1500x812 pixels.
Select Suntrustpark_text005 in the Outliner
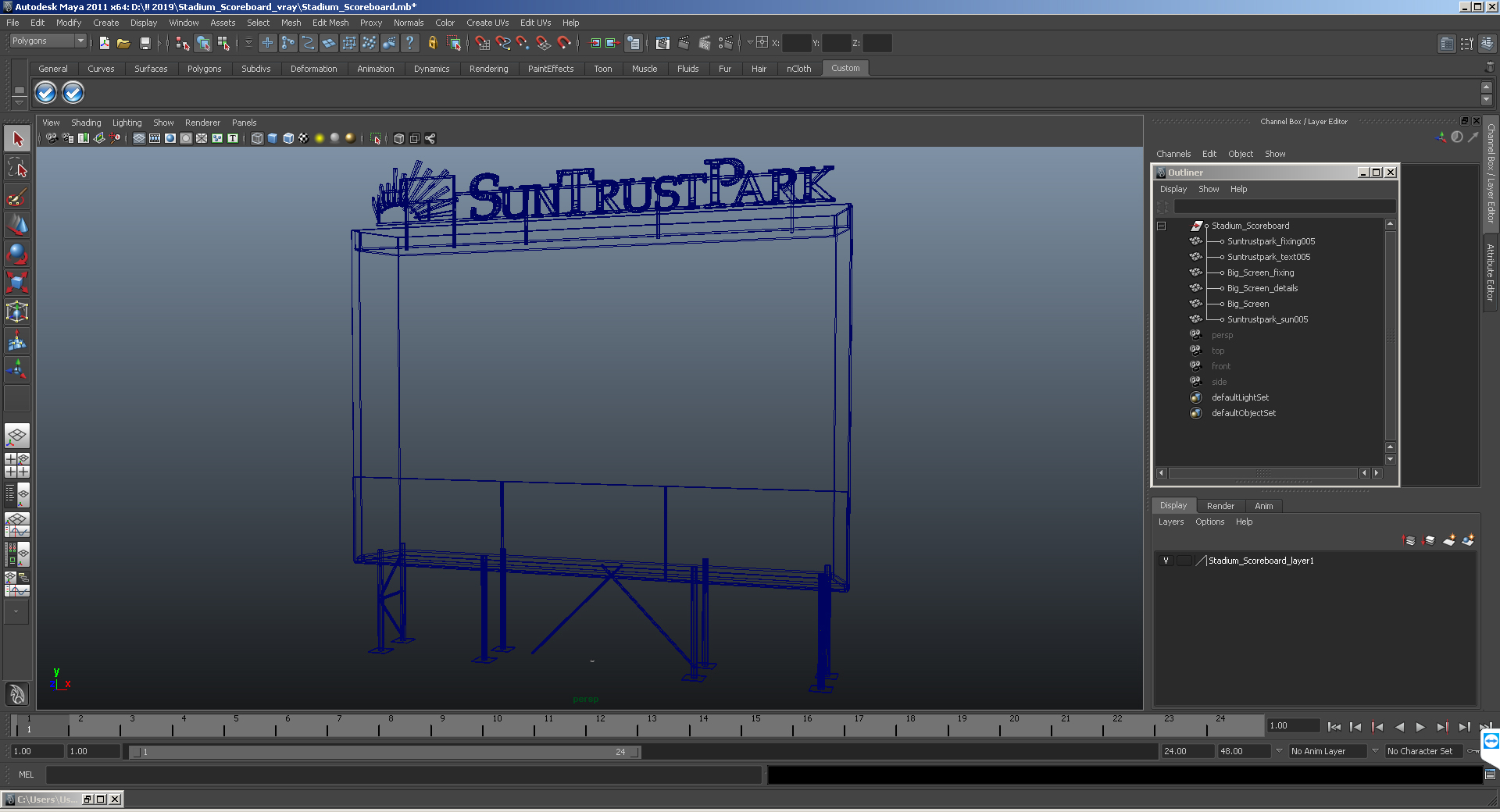point(1268,257)
